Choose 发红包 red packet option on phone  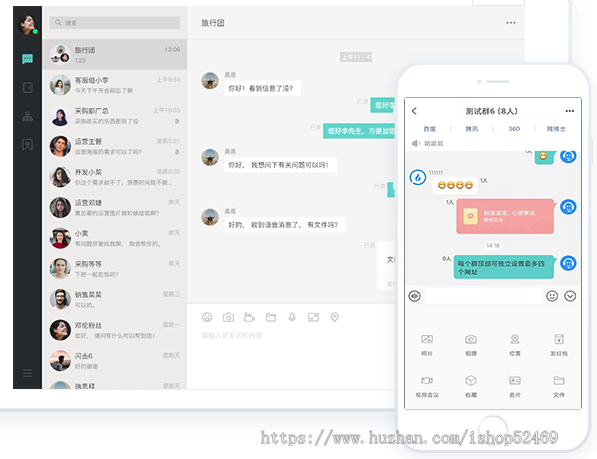click(x=559, y=345)
